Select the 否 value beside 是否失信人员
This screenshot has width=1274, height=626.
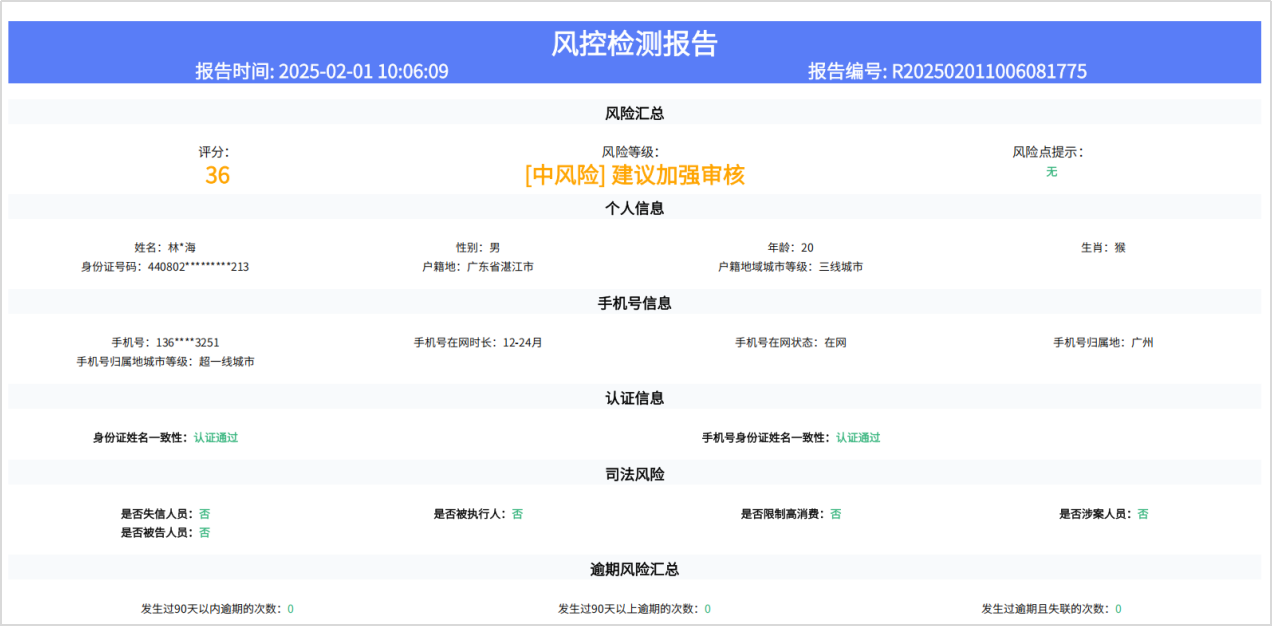click(x=203, y=513)
